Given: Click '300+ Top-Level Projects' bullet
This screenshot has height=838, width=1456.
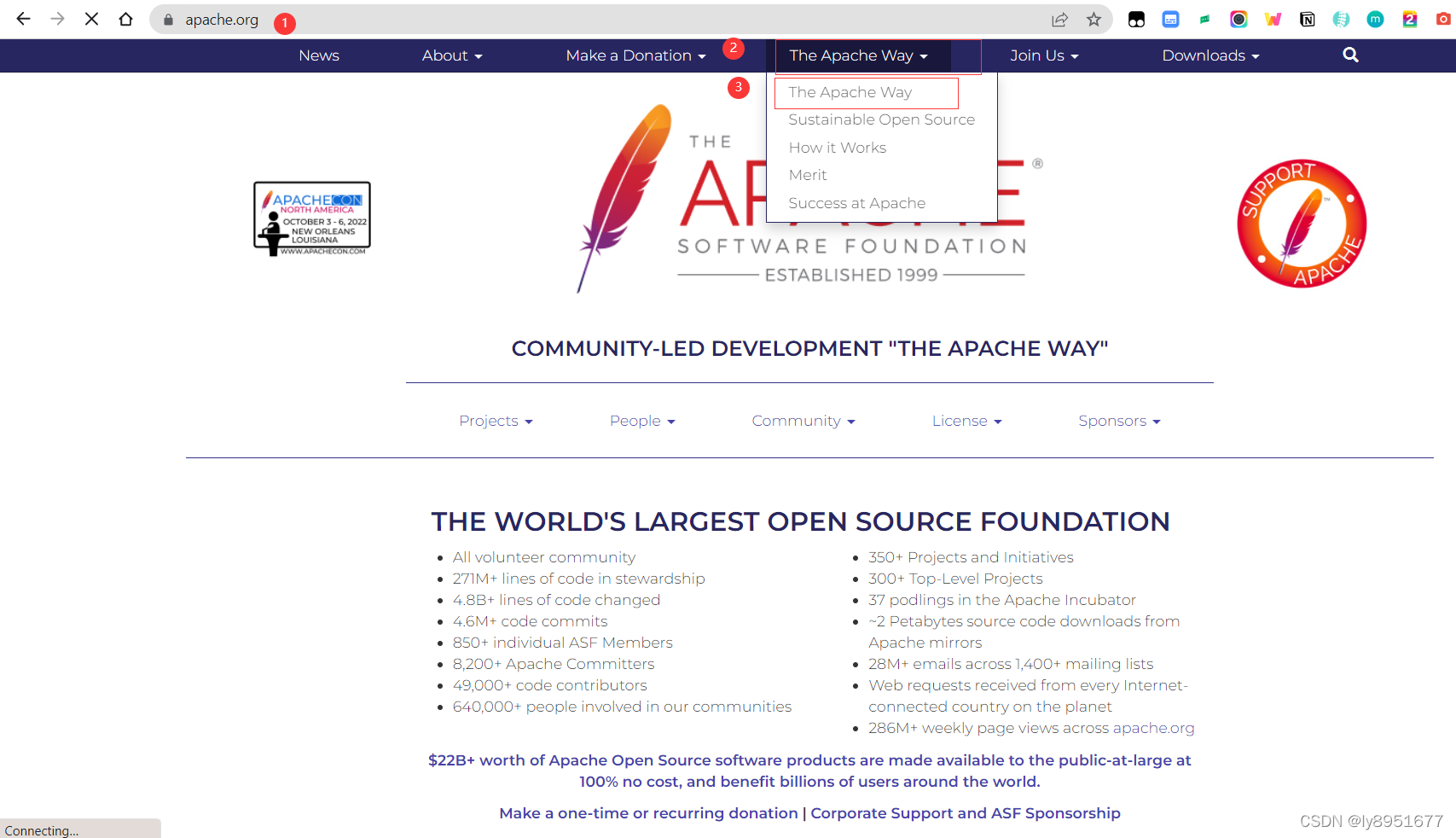Looking at the screenshot, I should (x=955, y=579).
